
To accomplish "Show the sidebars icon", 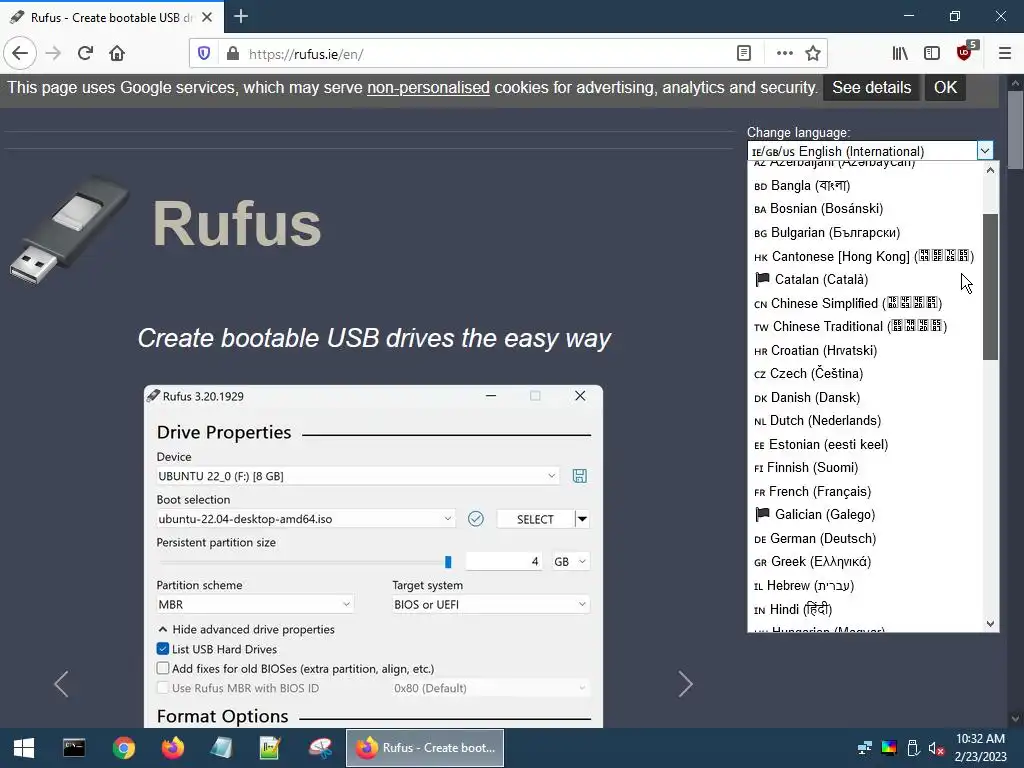I will [932, 54].
